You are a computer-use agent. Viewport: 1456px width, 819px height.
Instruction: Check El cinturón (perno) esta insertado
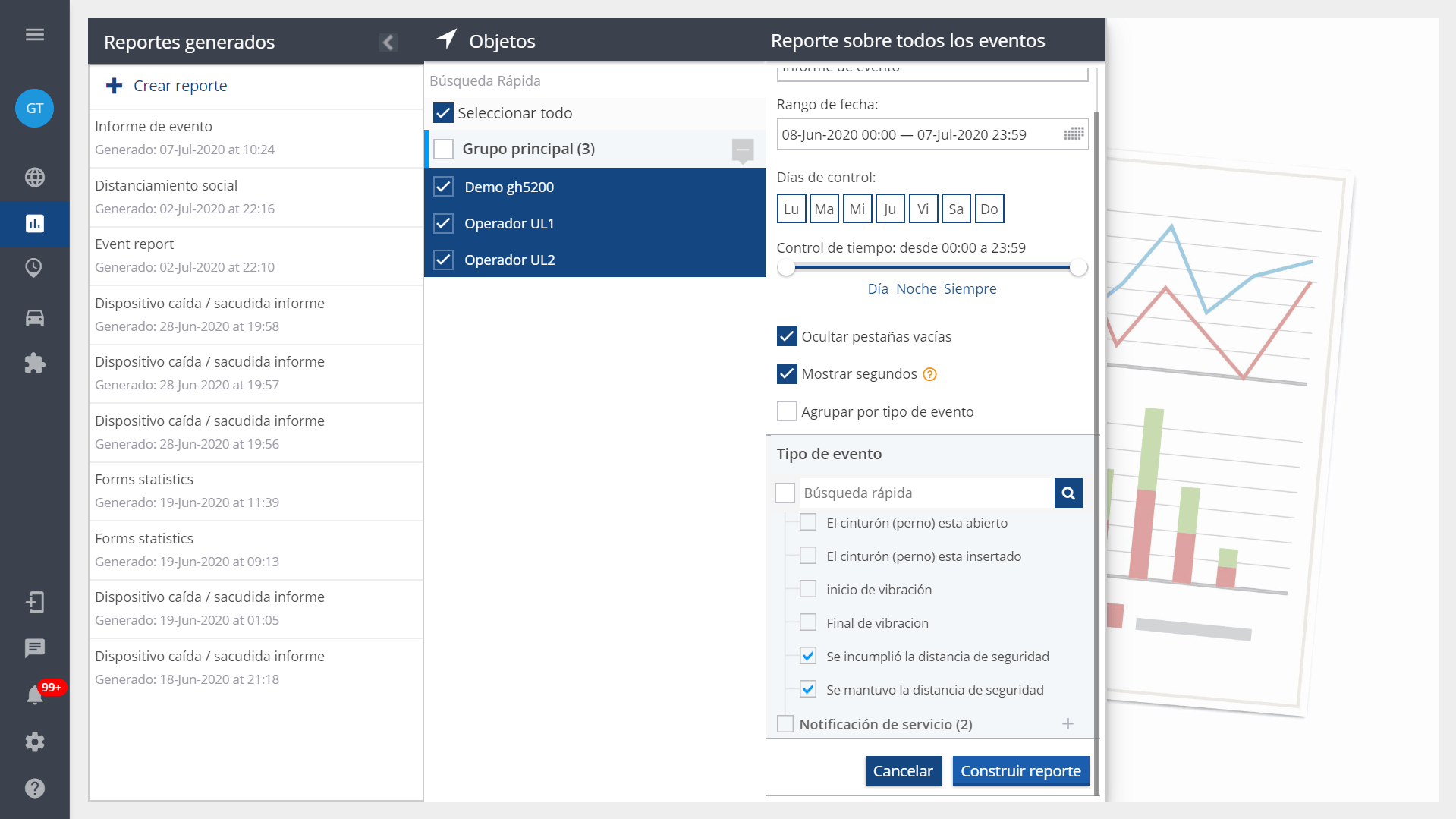808,556
